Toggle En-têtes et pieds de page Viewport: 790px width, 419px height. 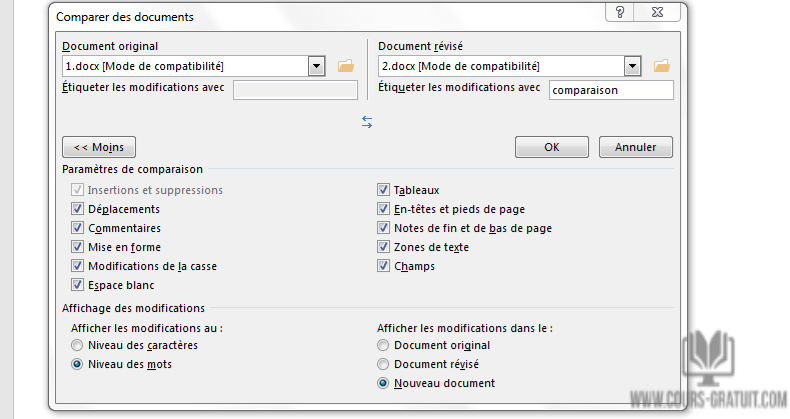click(383, 209)
